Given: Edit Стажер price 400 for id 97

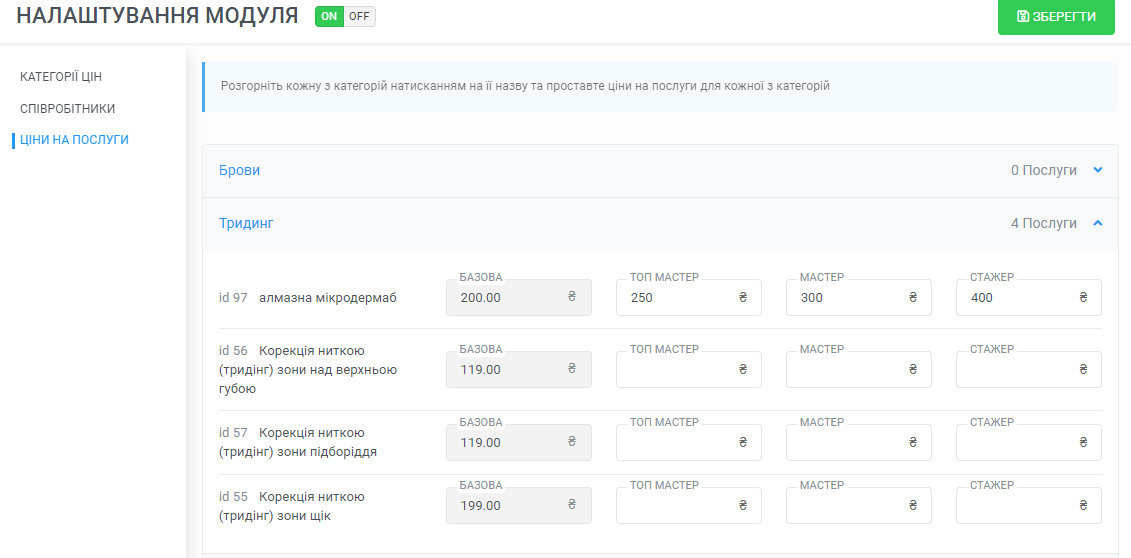Looking at the screenshot, I should tap(1029, 297).
